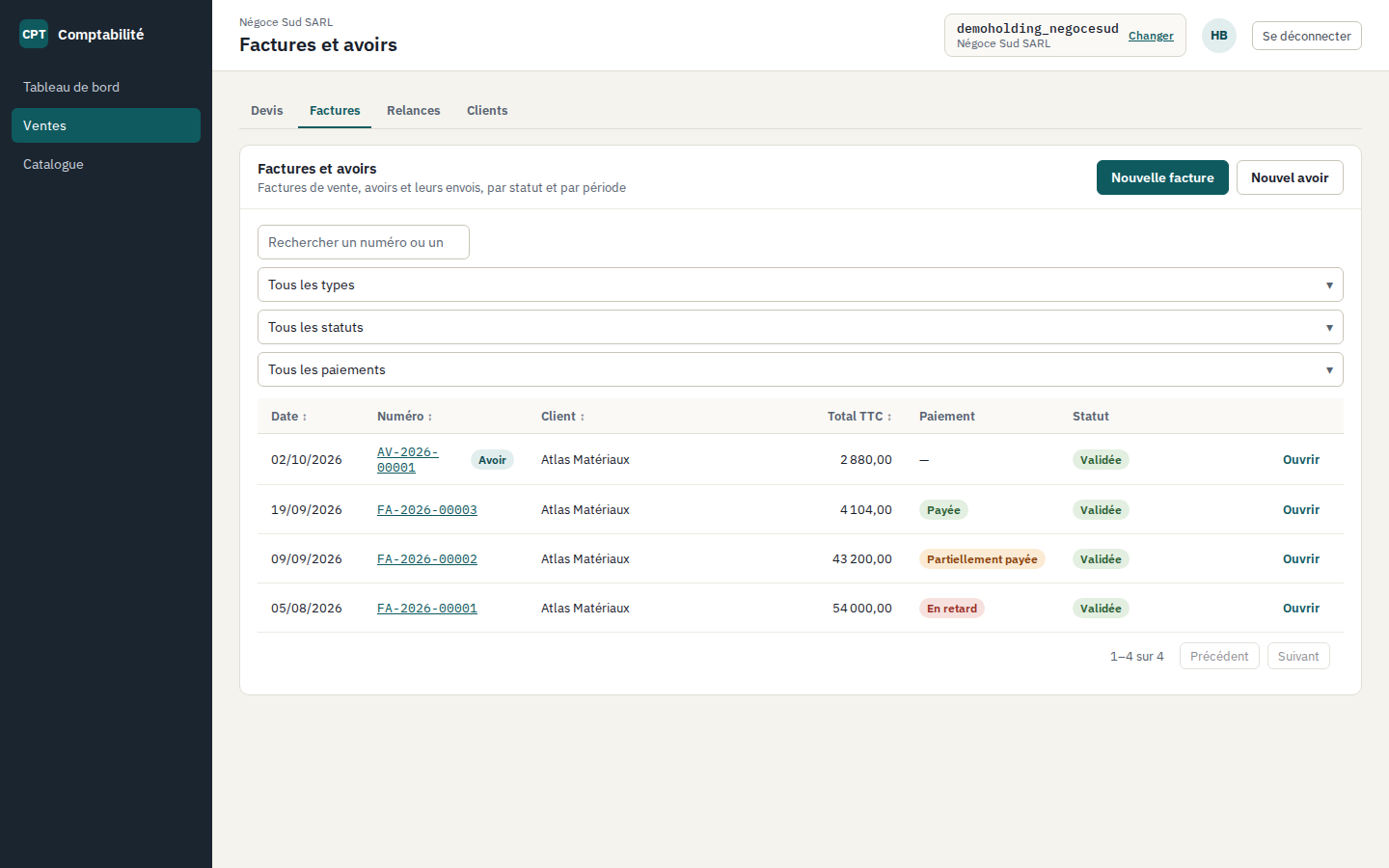Image resolution: width=1389 pixels, height=868 pixels.
Task: Click the '1–4 sur 4' pagination count
Action: [x=1137, y=657]
